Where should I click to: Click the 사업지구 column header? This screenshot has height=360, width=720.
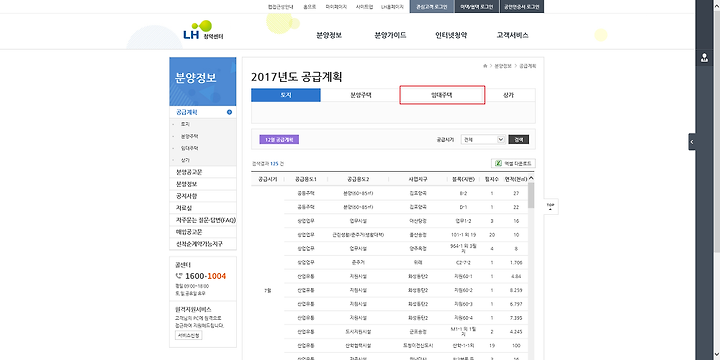tap(418, 179)
